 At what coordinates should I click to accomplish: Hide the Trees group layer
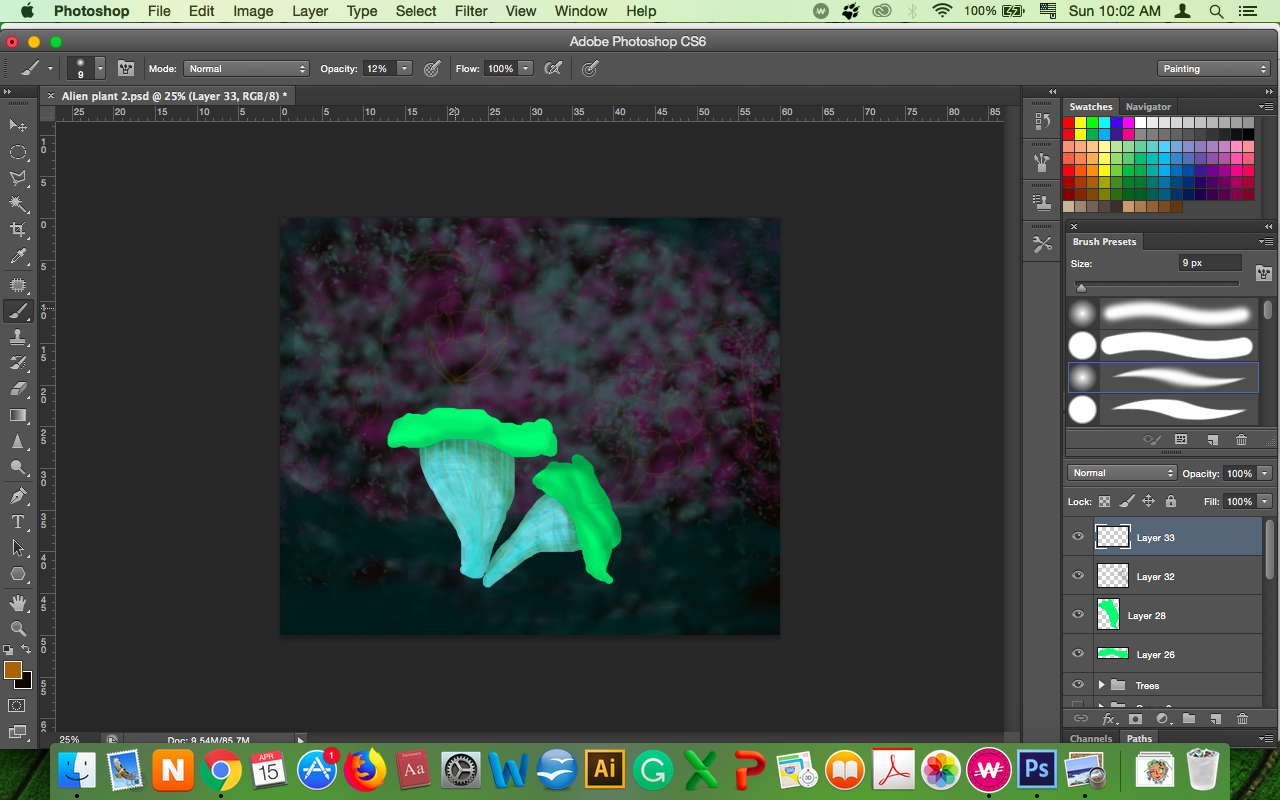pos(1078,685)
